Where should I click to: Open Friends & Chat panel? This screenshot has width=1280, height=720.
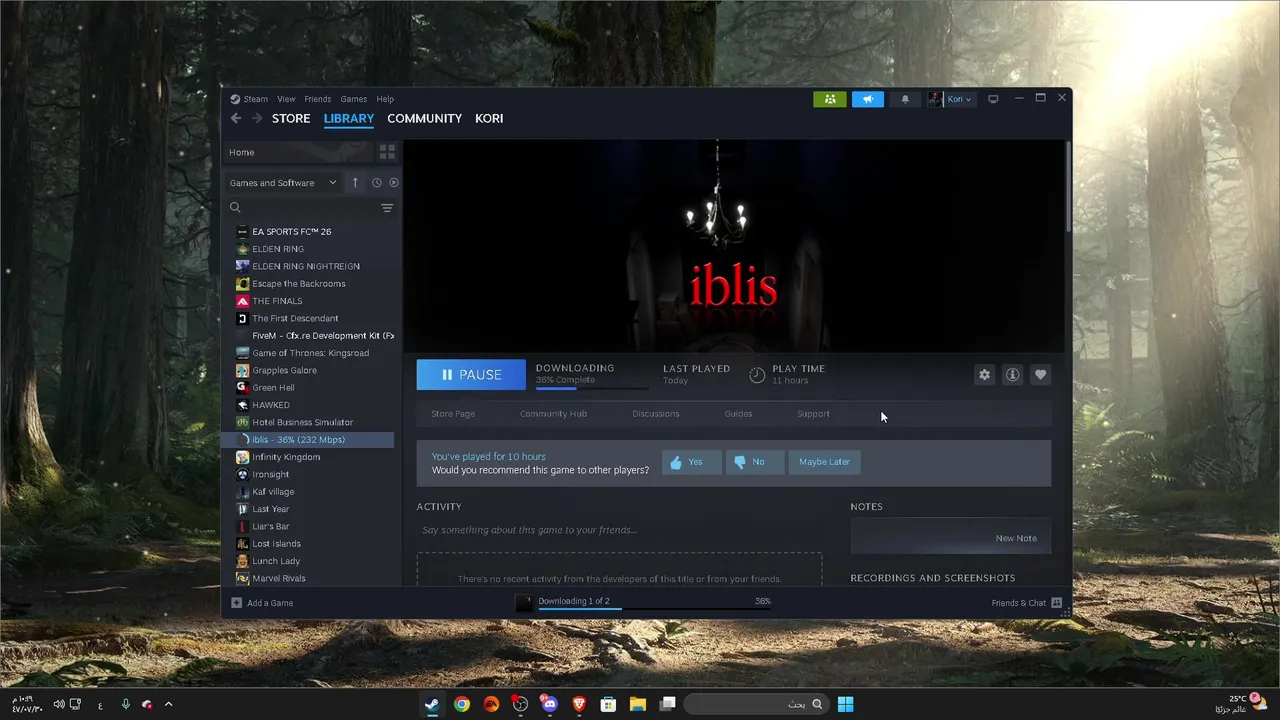click(1026, 603)
